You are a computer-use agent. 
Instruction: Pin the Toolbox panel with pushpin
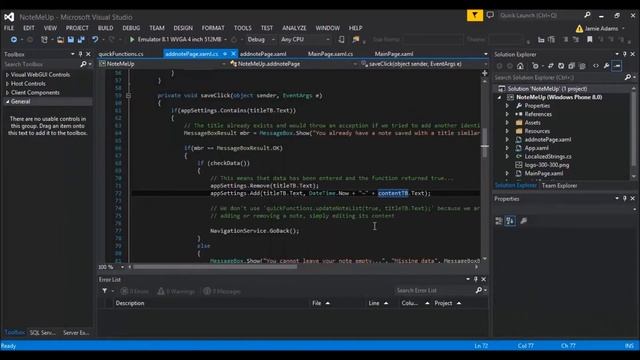[80, 54]
